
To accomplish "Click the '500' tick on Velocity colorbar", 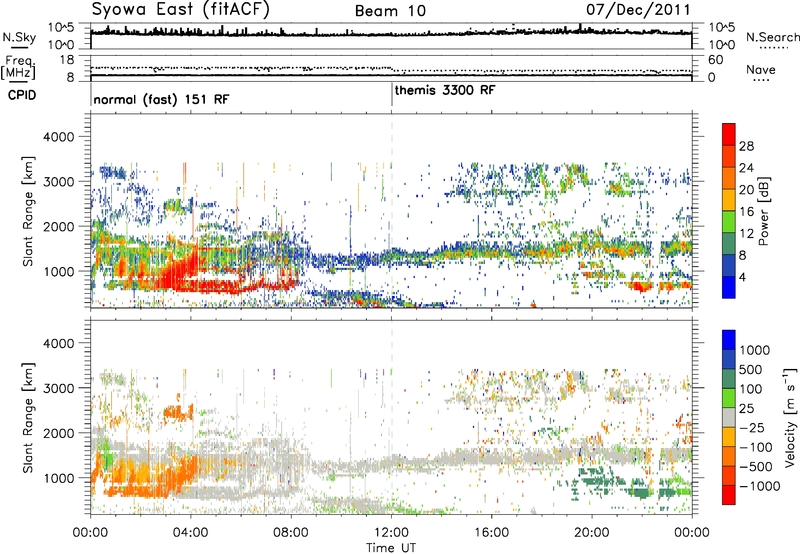I will pos(750,369).
